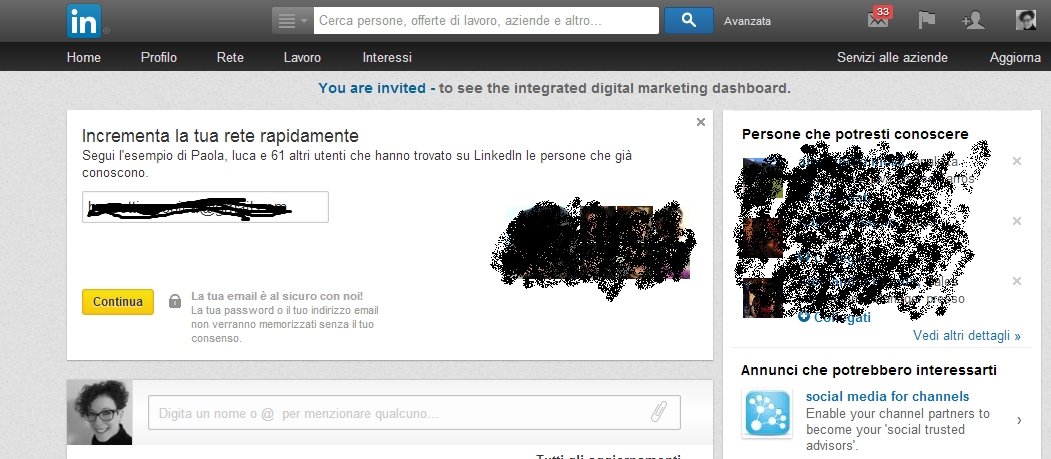Screen dimensions: 1051x459
Task: Expand the social media ad chevron
Action: pos(1019,420)
